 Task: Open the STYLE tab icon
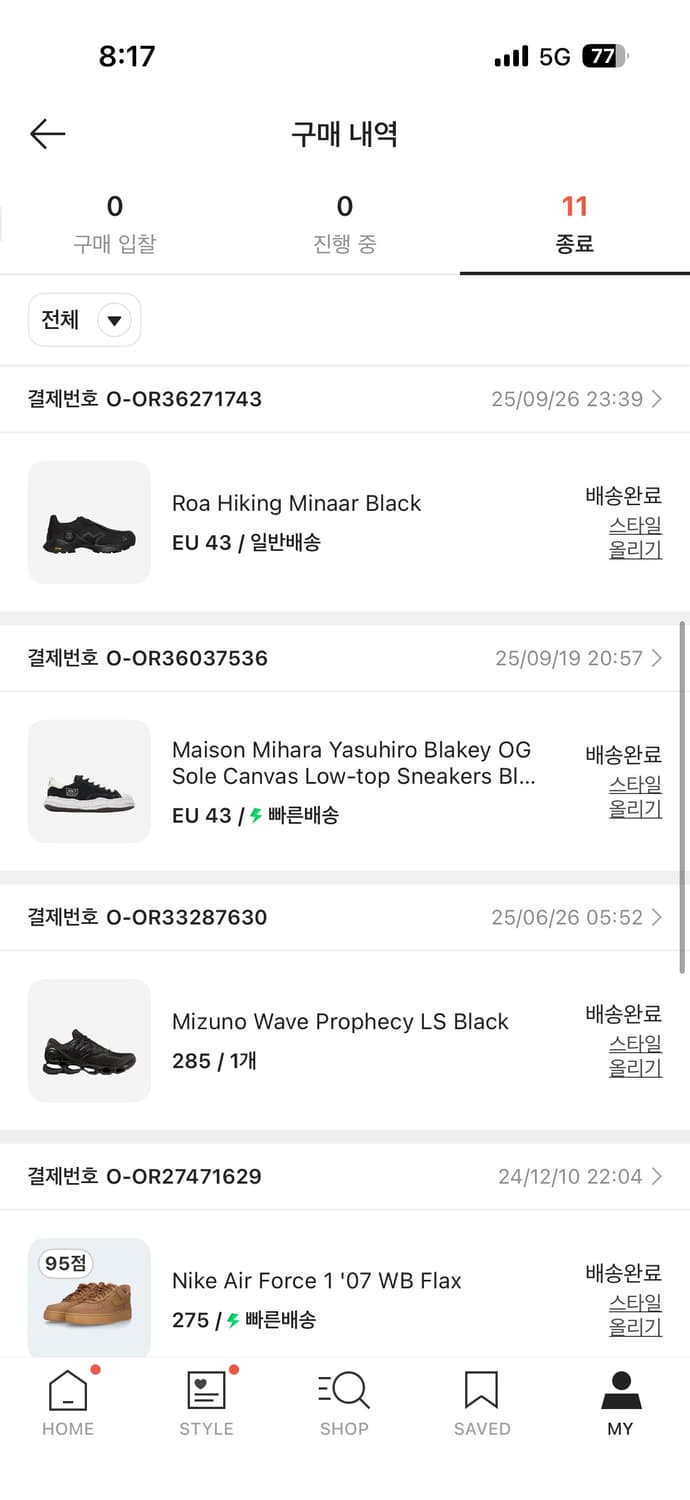[x=206, y=1391]
